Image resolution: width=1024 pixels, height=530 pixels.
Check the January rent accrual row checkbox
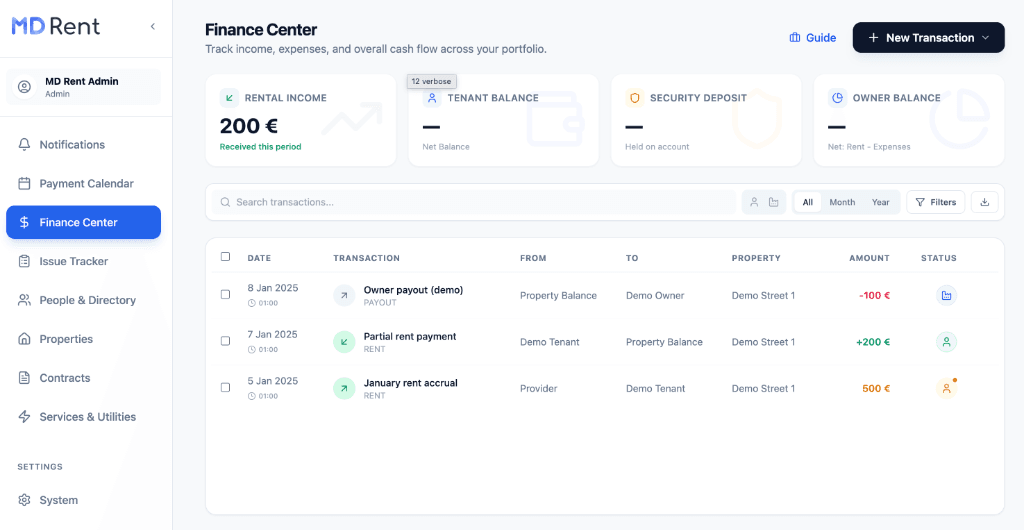pos(225,387)
